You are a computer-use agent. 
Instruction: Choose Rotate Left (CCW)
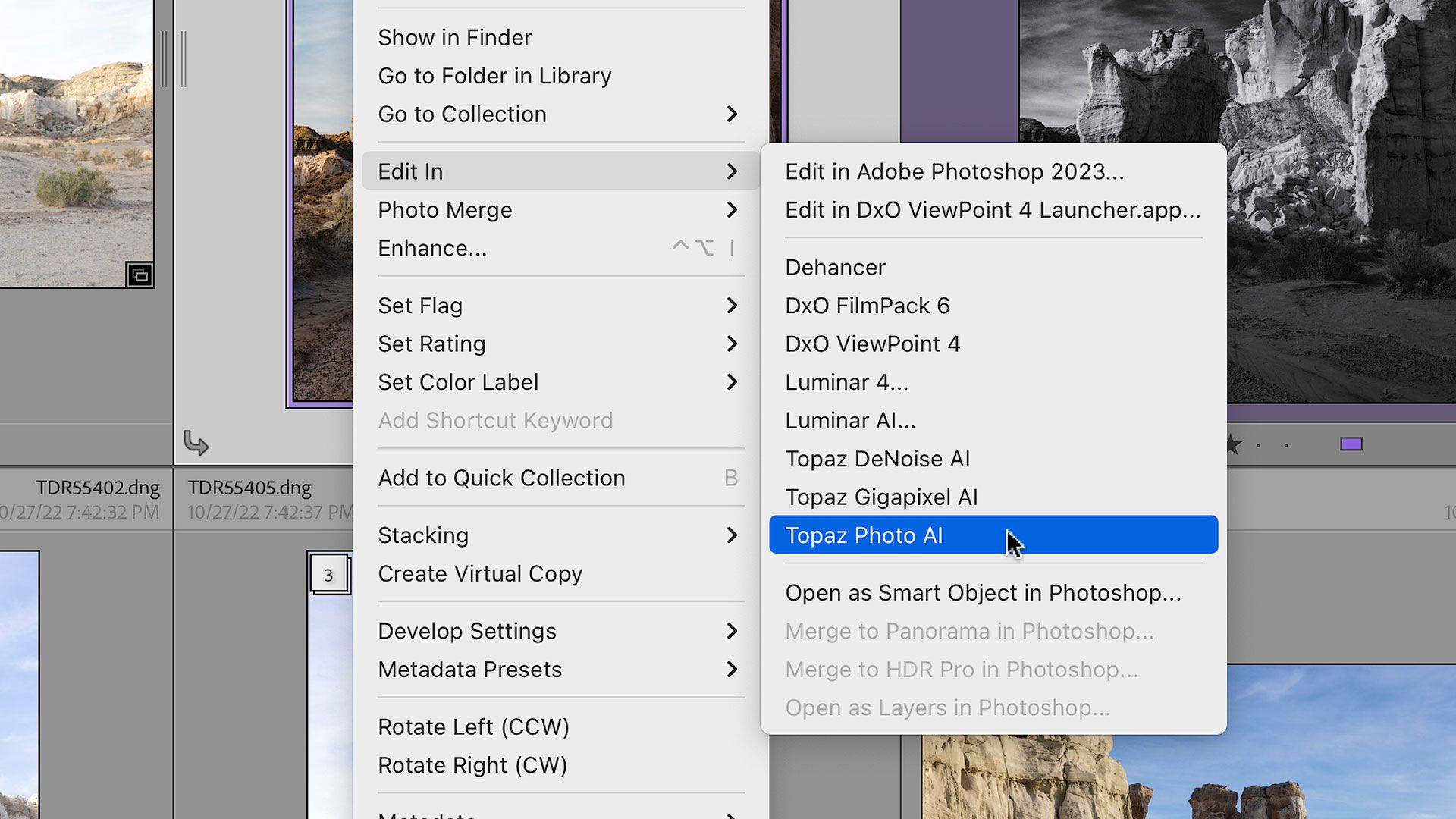(473, 727)
